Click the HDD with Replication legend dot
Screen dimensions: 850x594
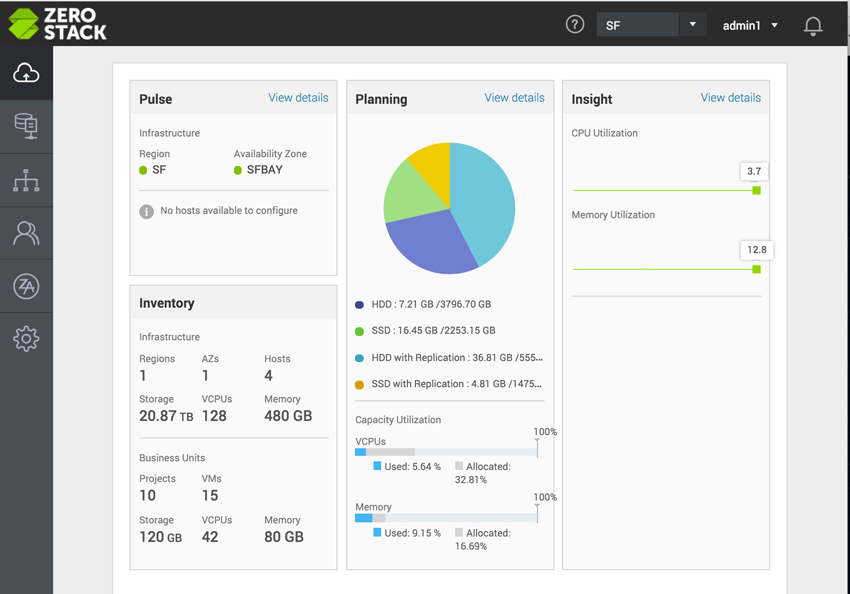359,358
